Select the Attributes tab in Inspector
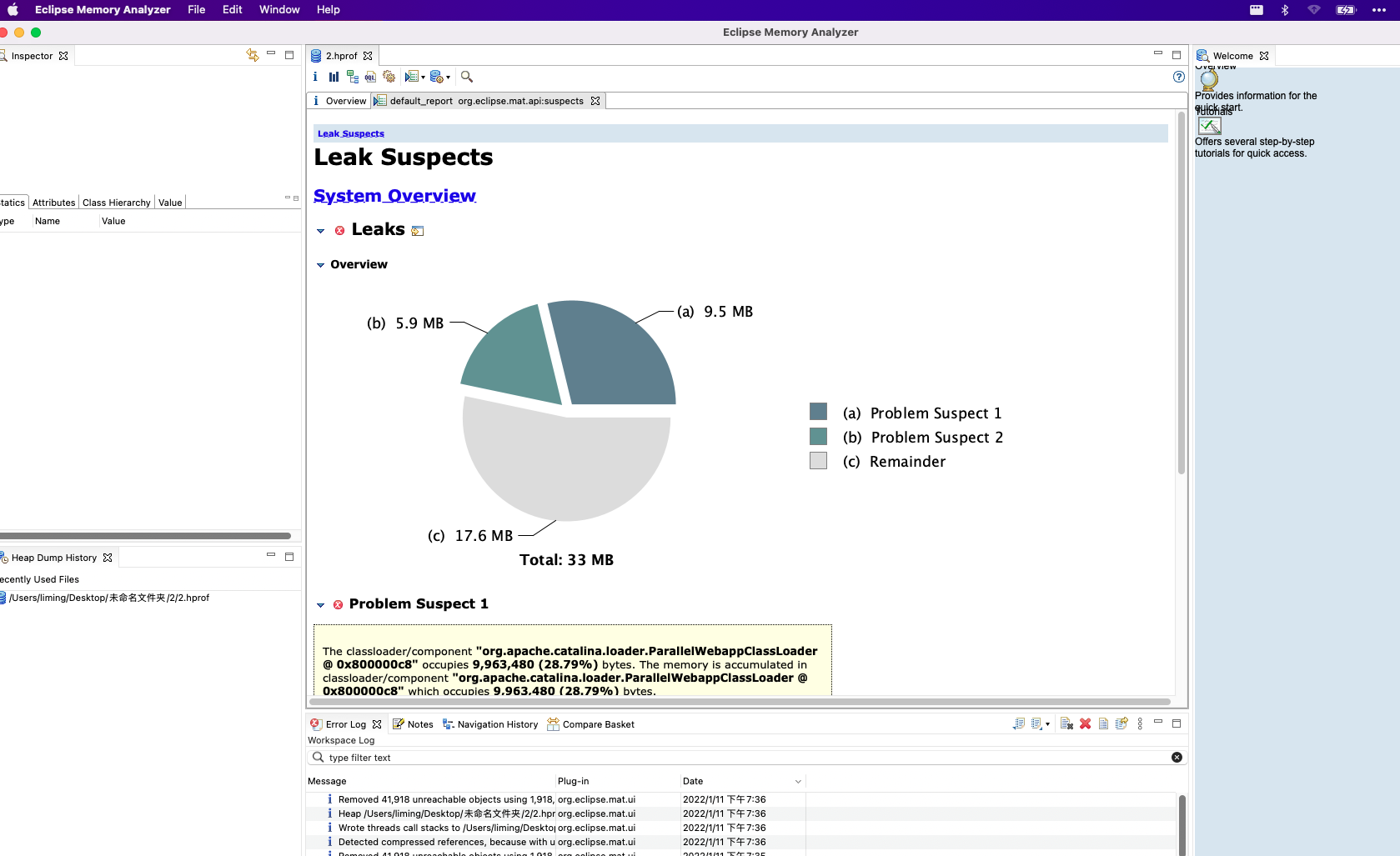The height and width of the screenshot is (856, 1400). pos(54,203)
